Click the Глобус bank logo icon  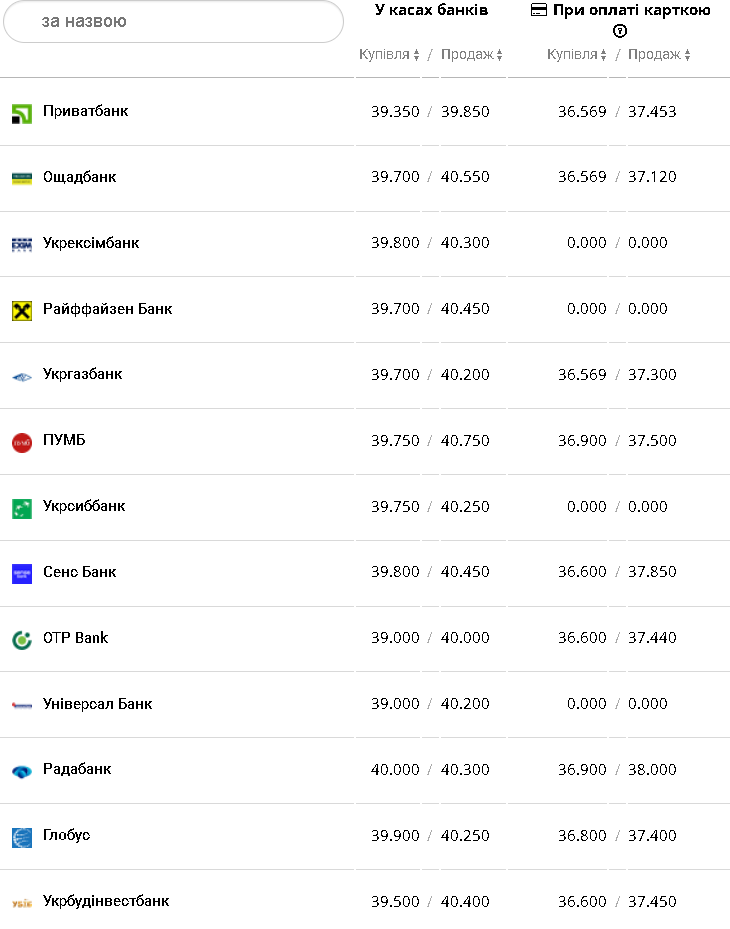pyautogui.click(x=22, y=837)
